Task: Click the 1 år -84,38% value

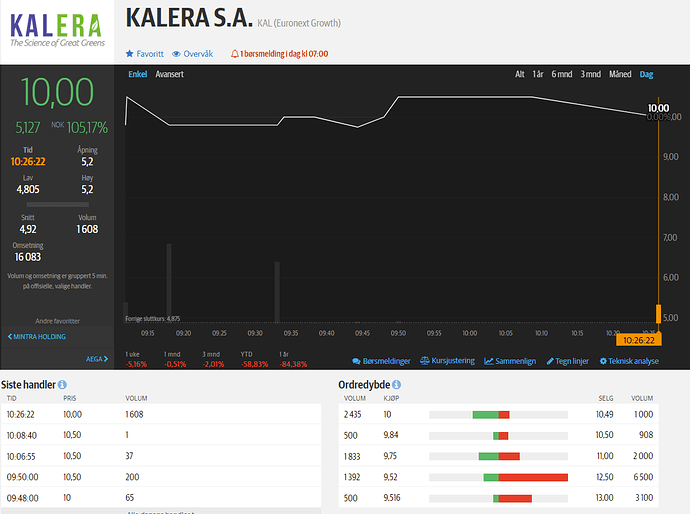Action: coord(293,364)
